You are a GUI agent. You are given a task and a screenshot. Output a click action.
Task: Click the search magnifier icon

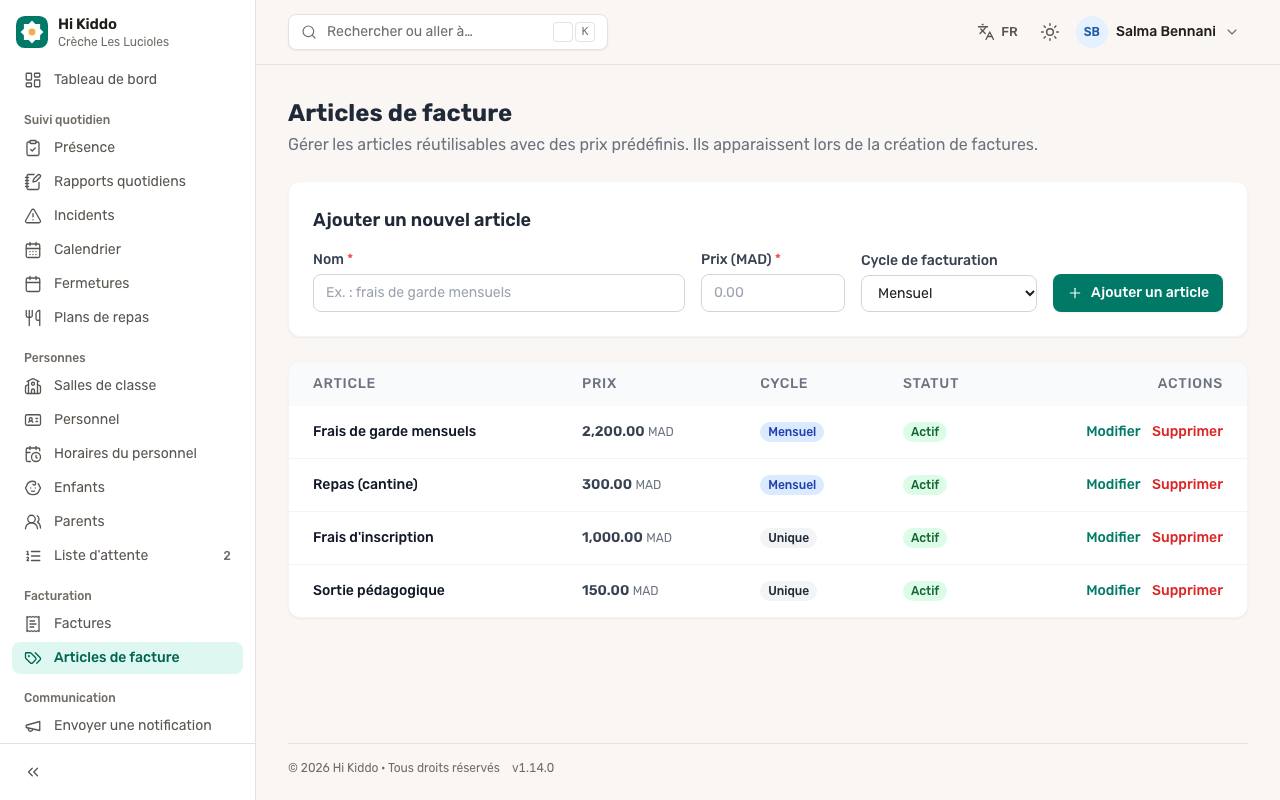pos(309,32)
